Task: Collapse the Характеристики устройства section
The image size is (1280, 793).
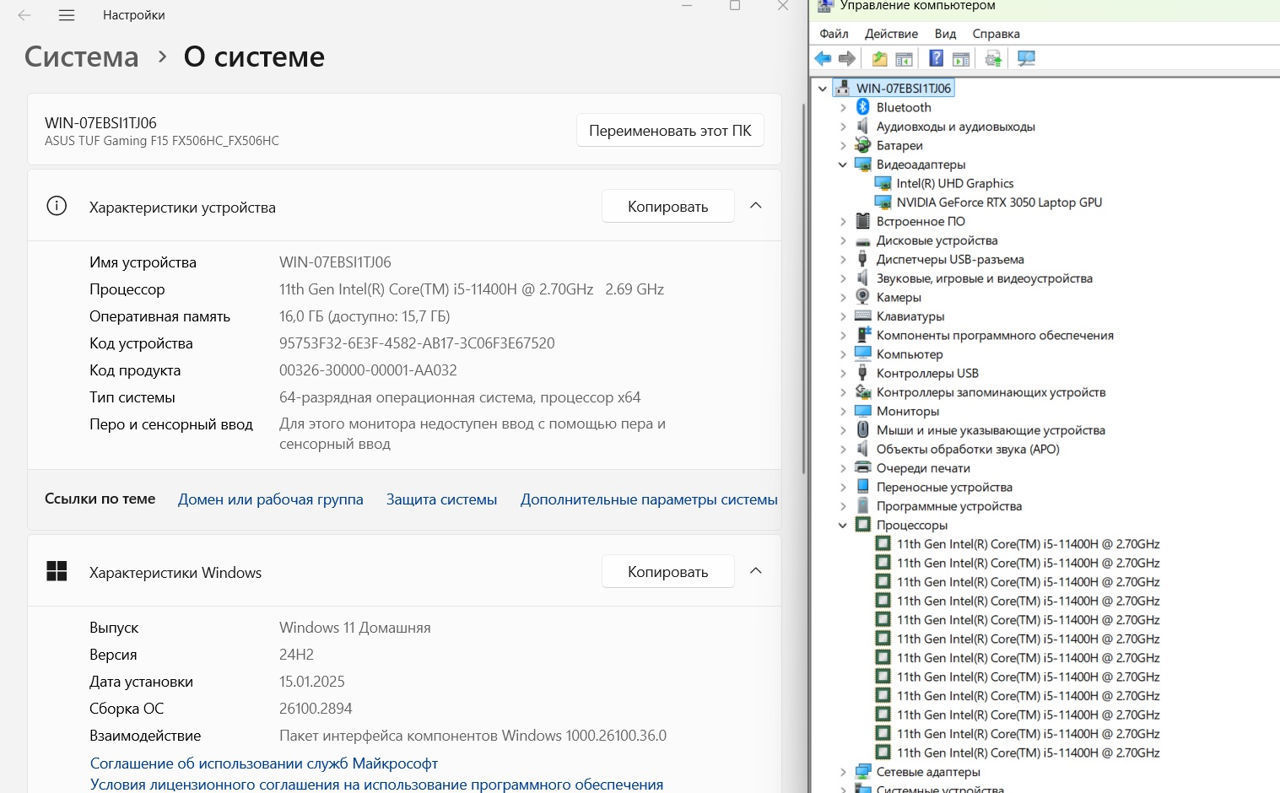Action: click(756, 206)
